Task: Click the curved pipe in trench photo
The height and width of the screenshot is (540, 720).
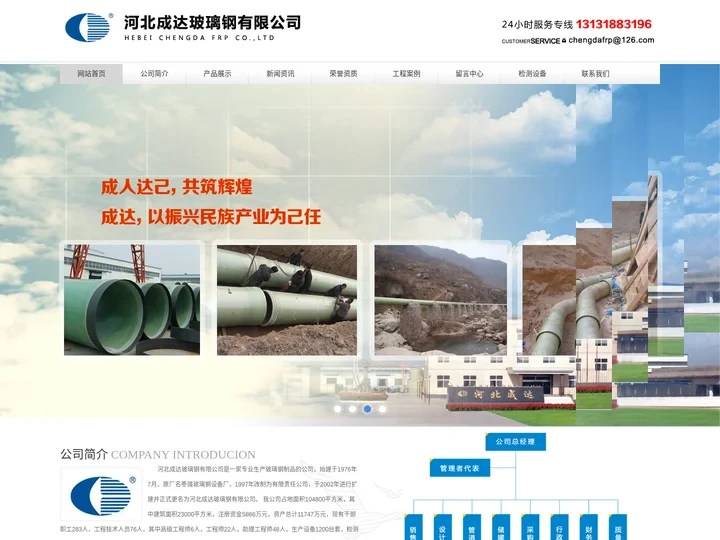Action: click(549, 300)
